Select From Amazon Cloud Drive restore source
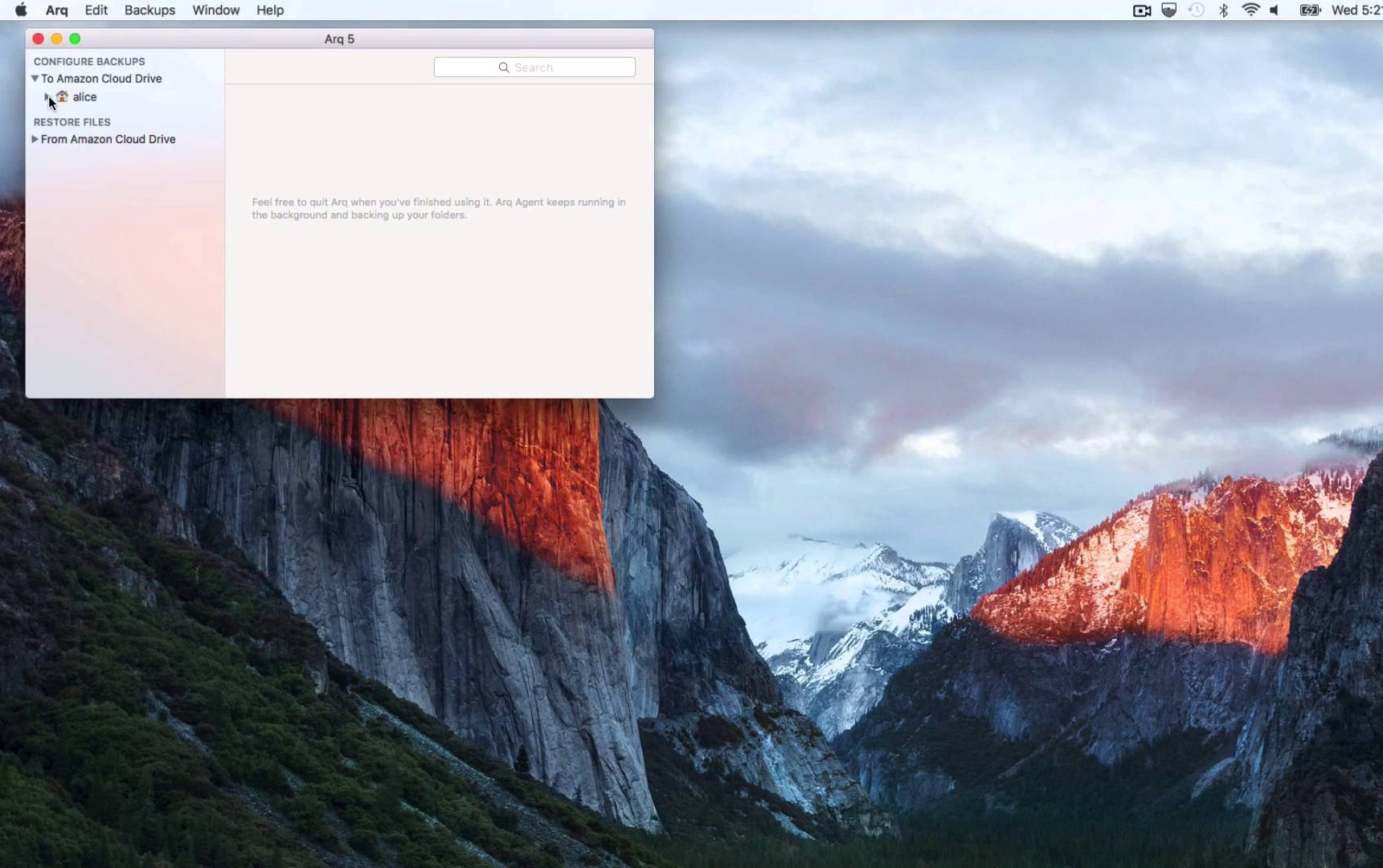 click(108, 139)
